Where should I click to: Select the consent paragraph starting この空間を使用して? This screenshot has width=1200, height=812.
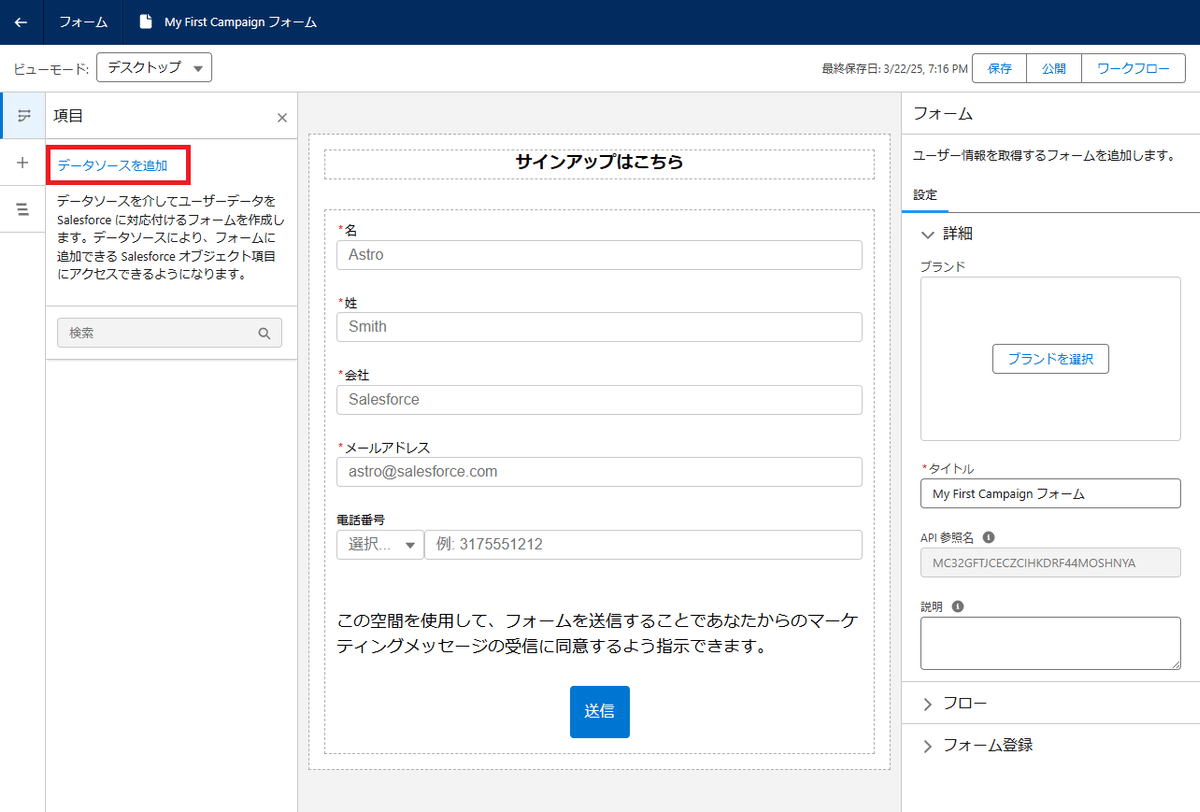(599, 633)
